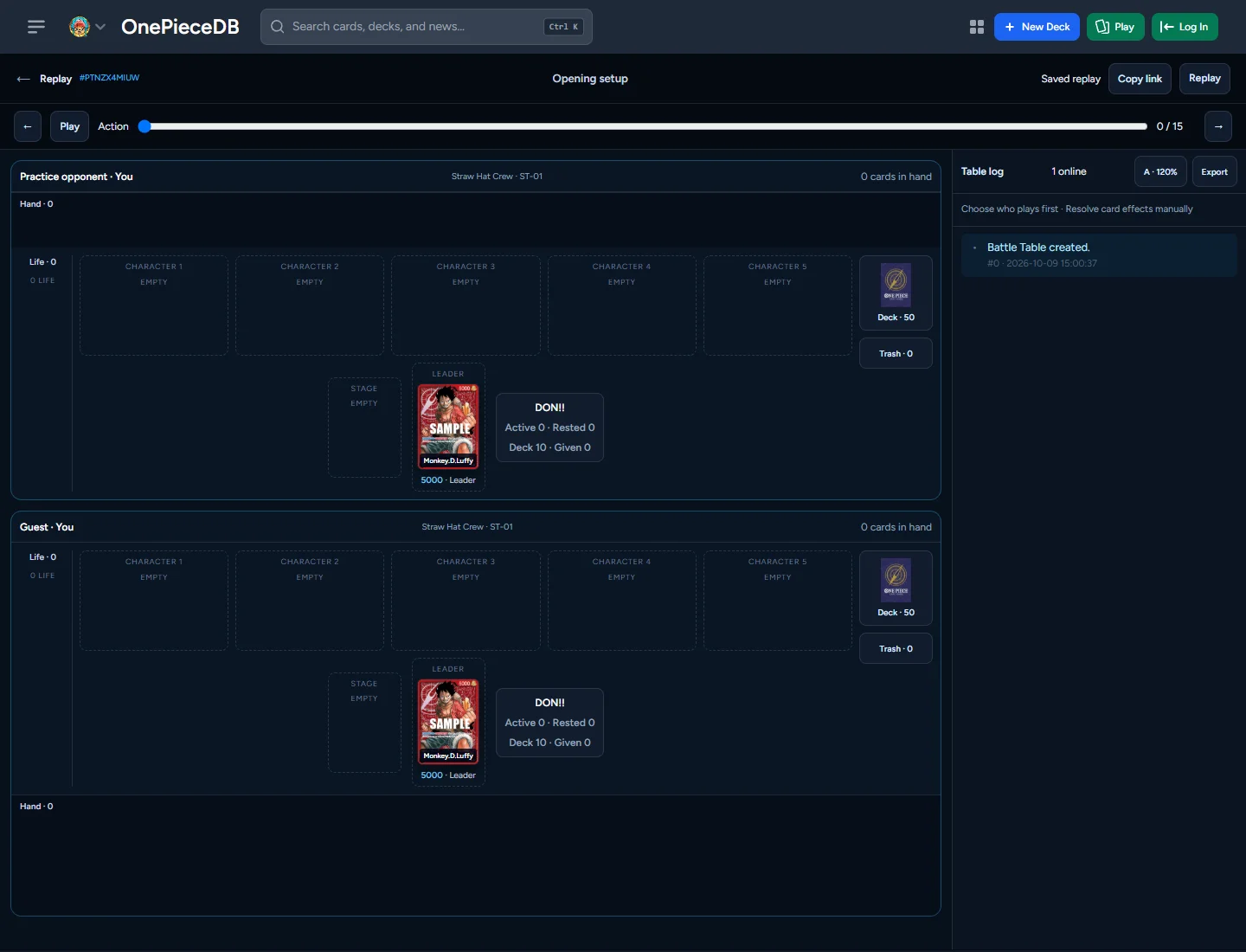Select the Guest's Stage slot
The image size is (1246, 952).
point(364,723)
